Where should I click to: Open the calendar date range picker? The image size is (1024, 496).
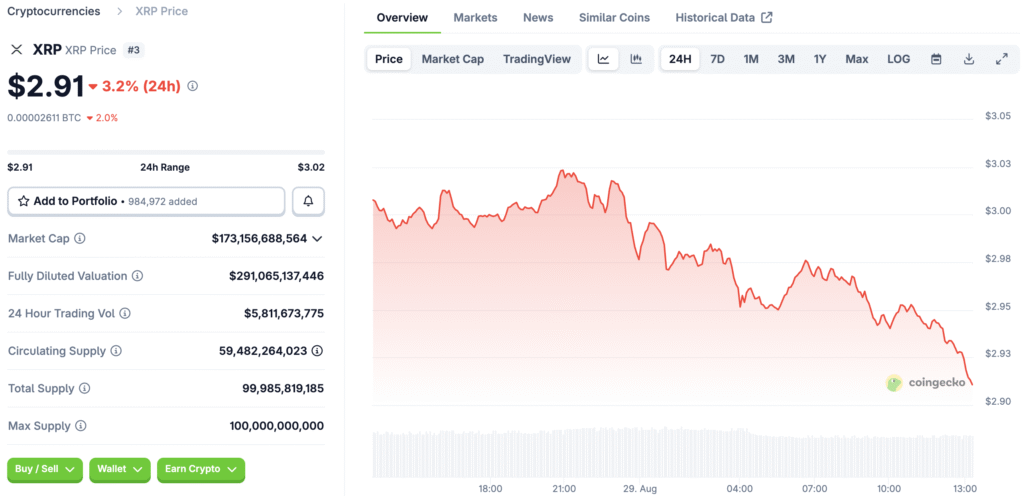936,59
